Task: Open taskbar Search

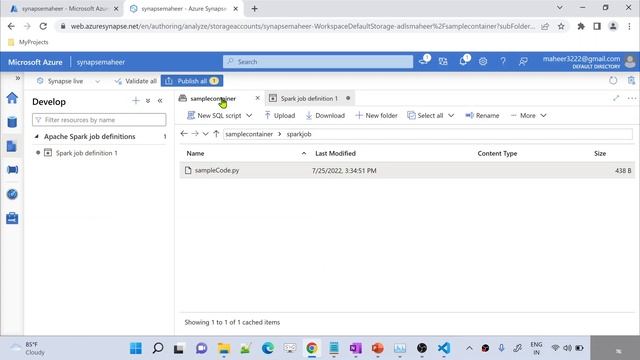Action: (158, 348)
